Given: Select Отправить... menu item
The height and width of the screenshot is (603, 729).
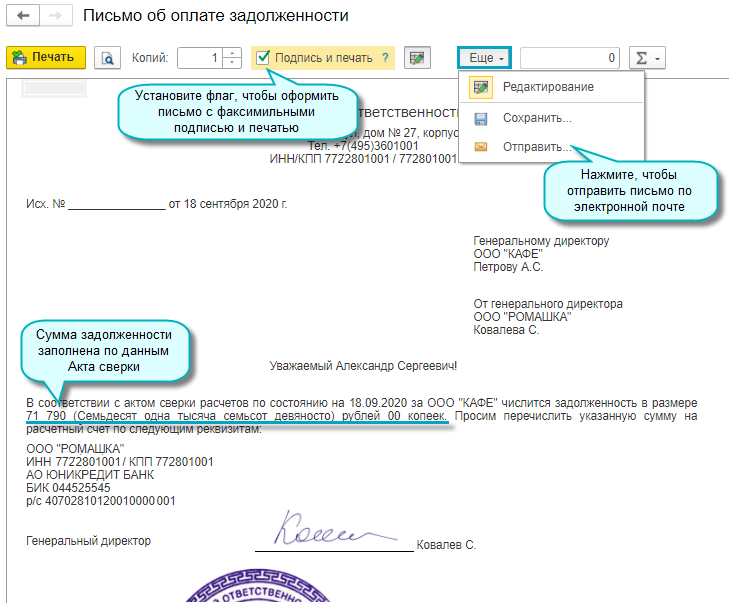Looking at the screenshot, I should pyautogui.click(x=551, y=147).
